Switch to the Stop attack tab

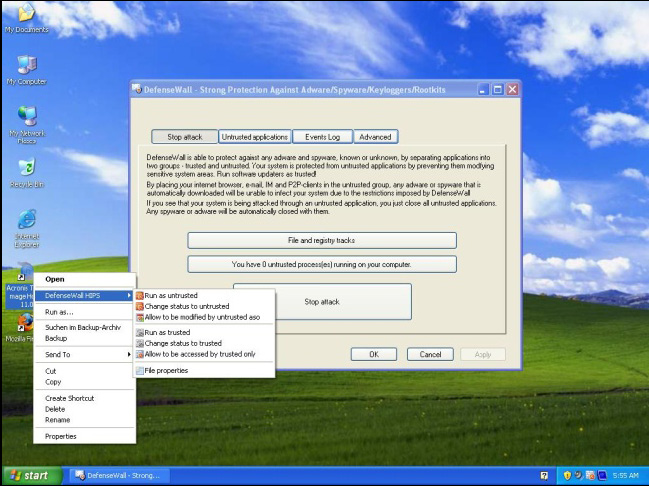[185, 137]
